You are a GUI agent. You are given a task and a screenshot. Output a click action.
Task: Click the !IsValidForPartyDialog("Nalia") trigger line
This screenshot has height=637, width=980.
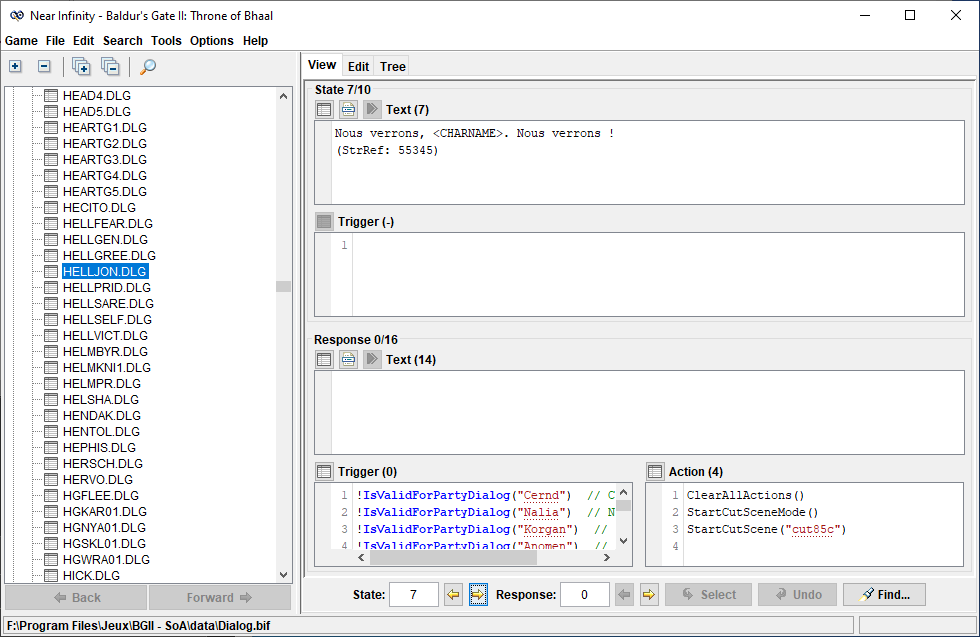coord(464,513)
